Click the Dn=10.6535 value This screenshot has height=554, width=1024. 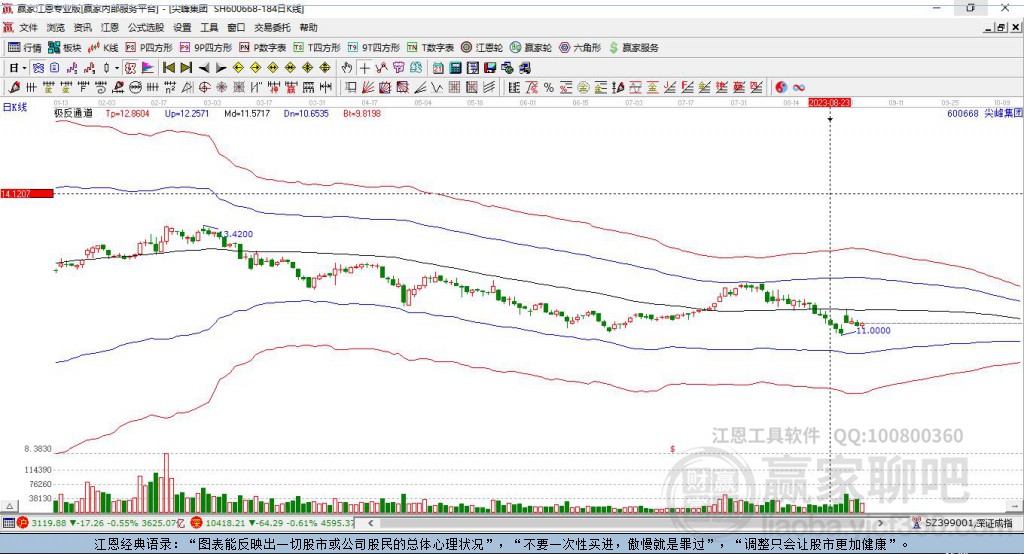[x=306, y=113]
